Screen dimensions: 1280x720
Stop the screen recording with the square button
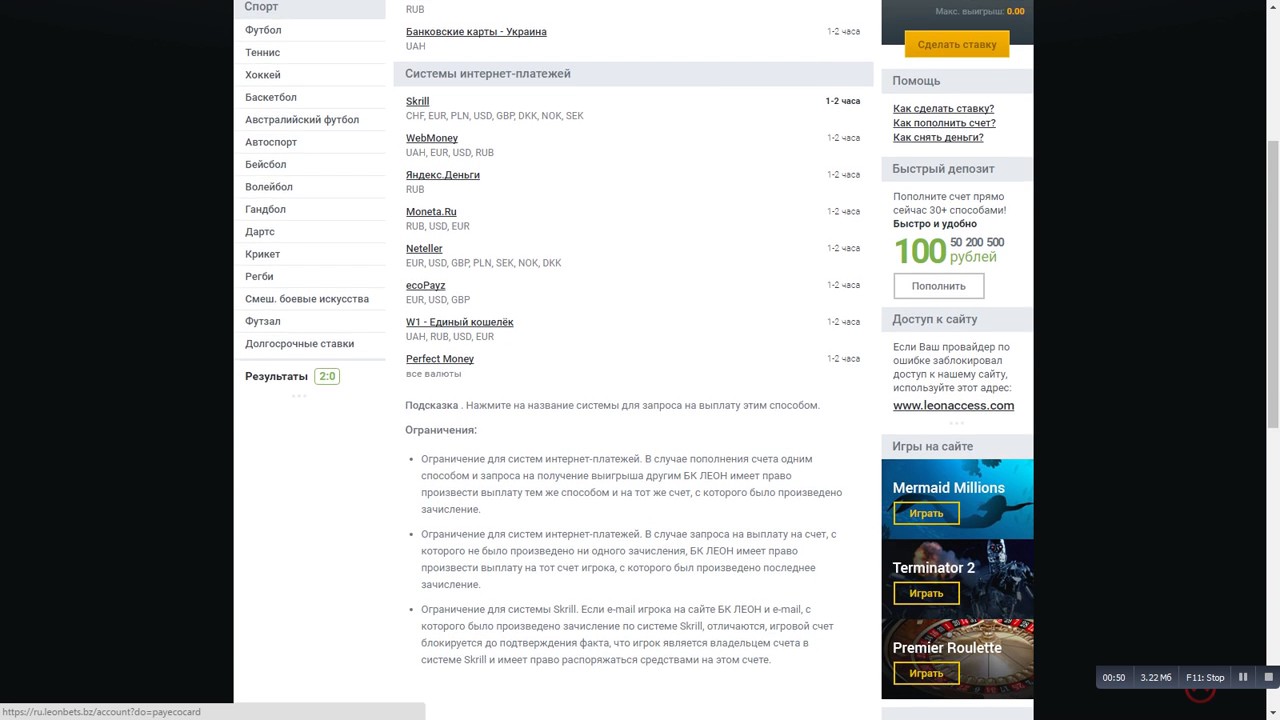coord(1268,677)
